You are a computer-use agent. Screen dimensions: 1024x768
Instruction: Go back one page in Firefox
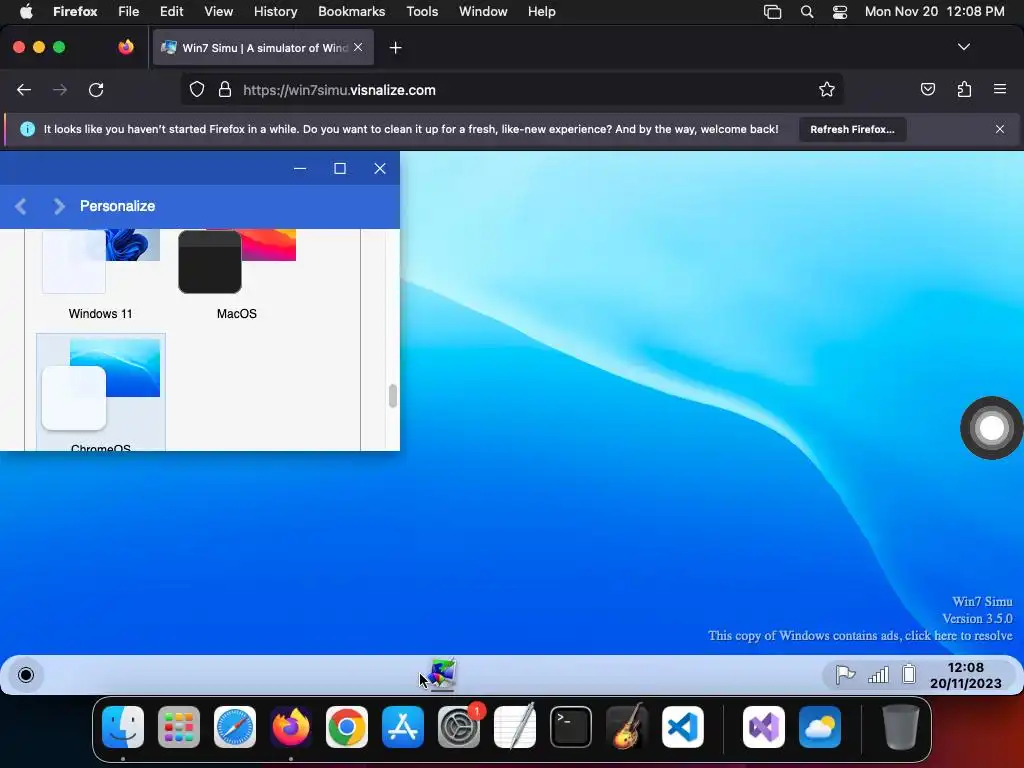pyautogui.click(x=24, y=90)
